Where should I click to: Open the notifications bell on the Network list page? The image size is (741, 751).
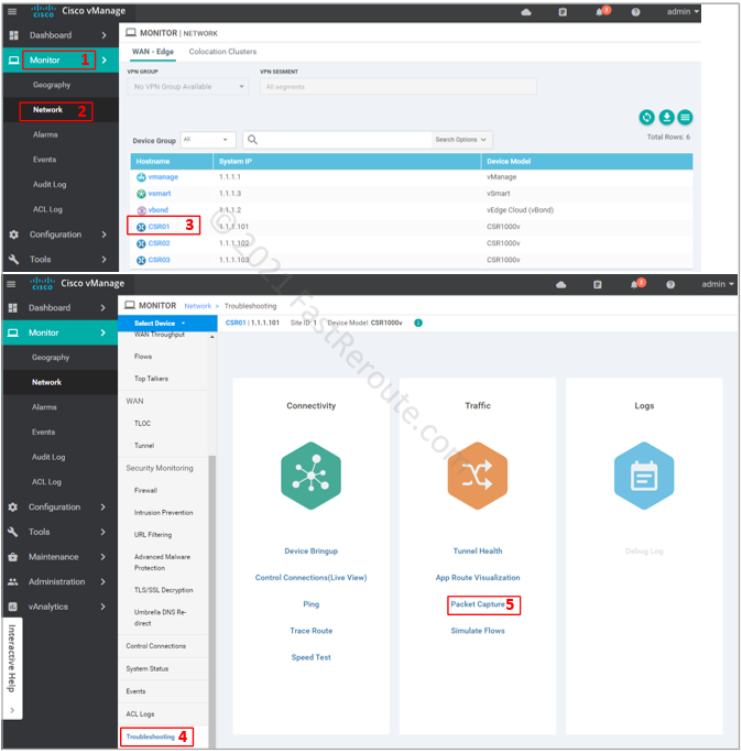[x=600, y=12]
